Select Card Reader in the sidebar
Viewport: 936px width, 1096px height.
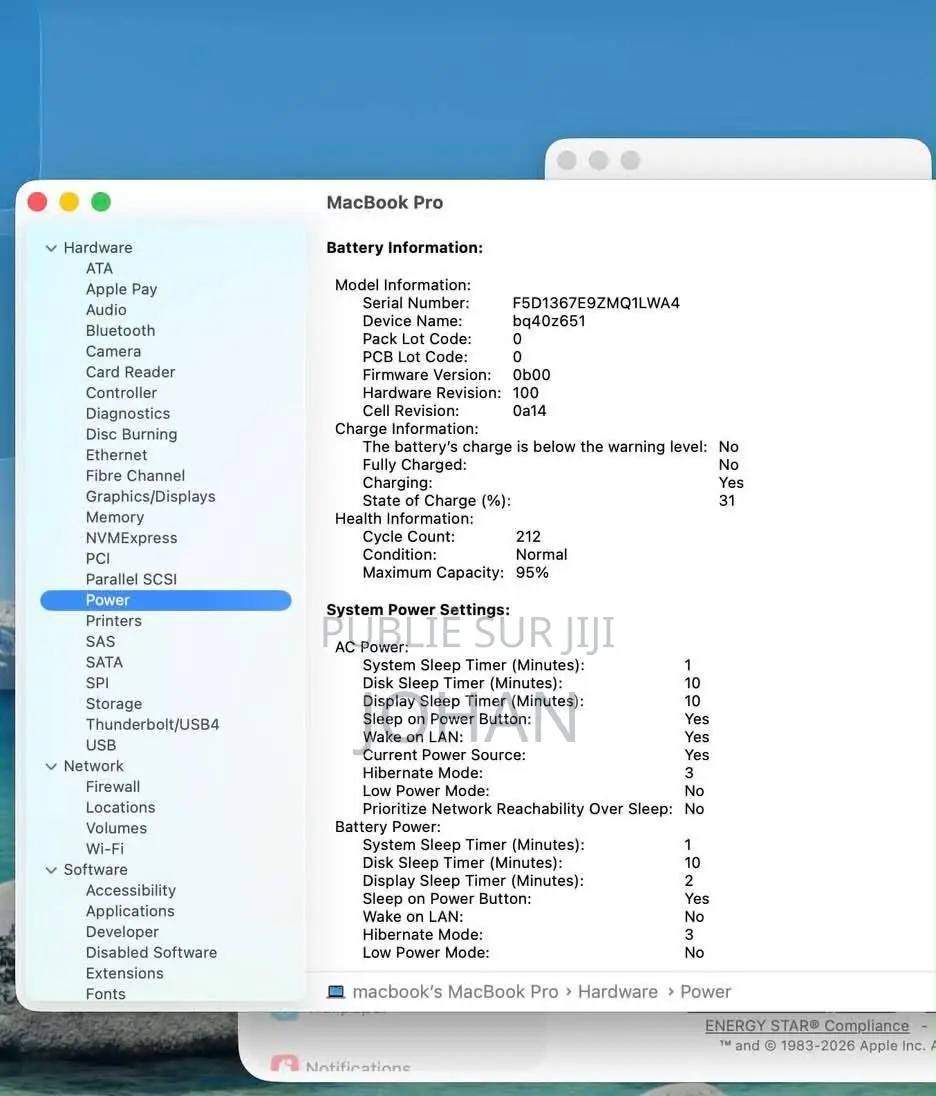click(x=131, y=372)
